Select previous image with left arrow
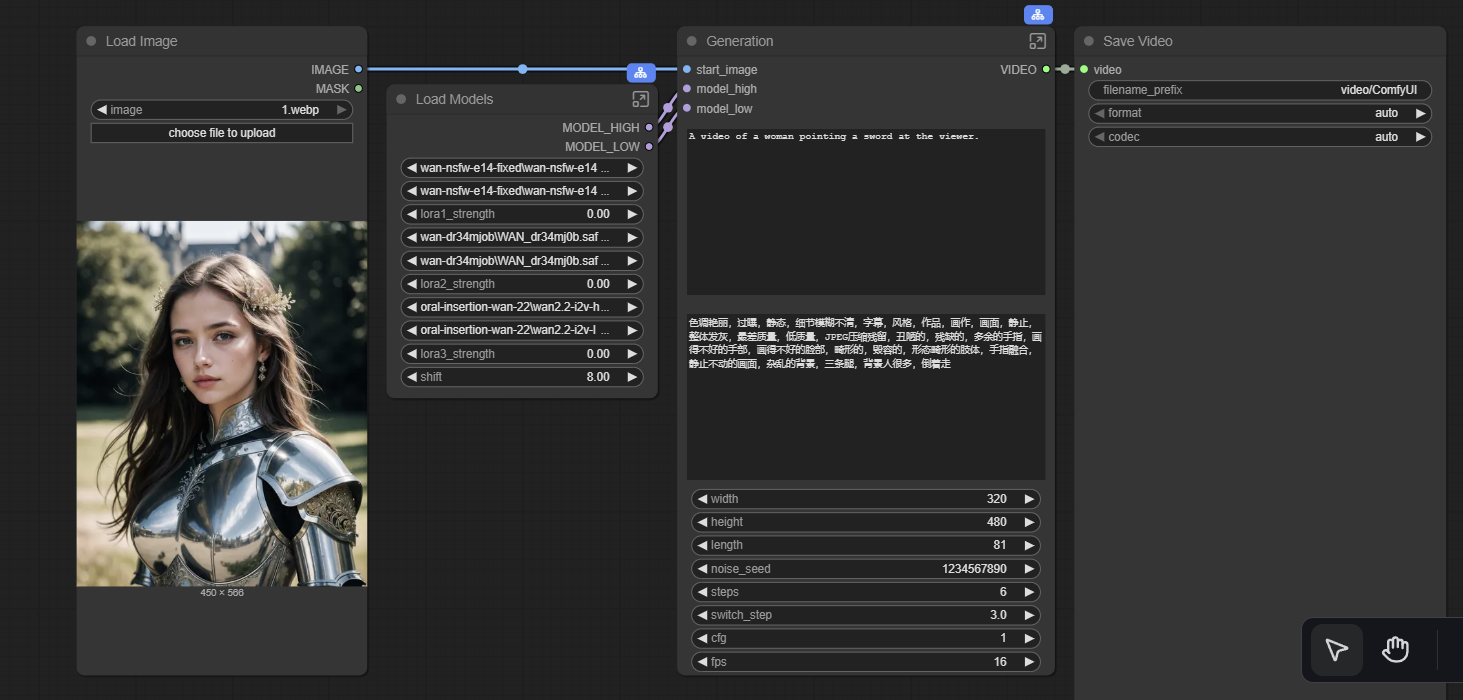The image size is (1463, 700). pos(101,110)
